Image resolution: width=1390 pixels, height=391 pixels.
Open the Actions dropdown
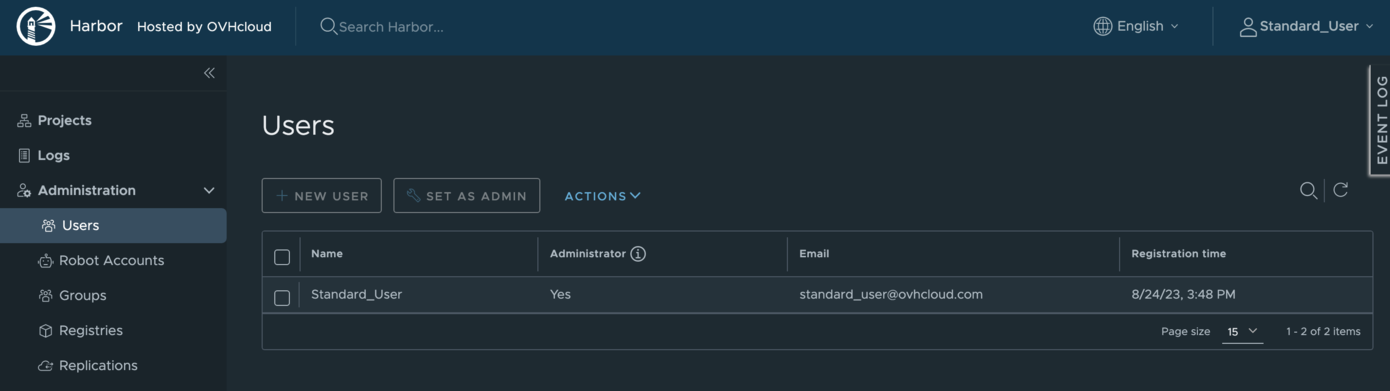[602, 196]
